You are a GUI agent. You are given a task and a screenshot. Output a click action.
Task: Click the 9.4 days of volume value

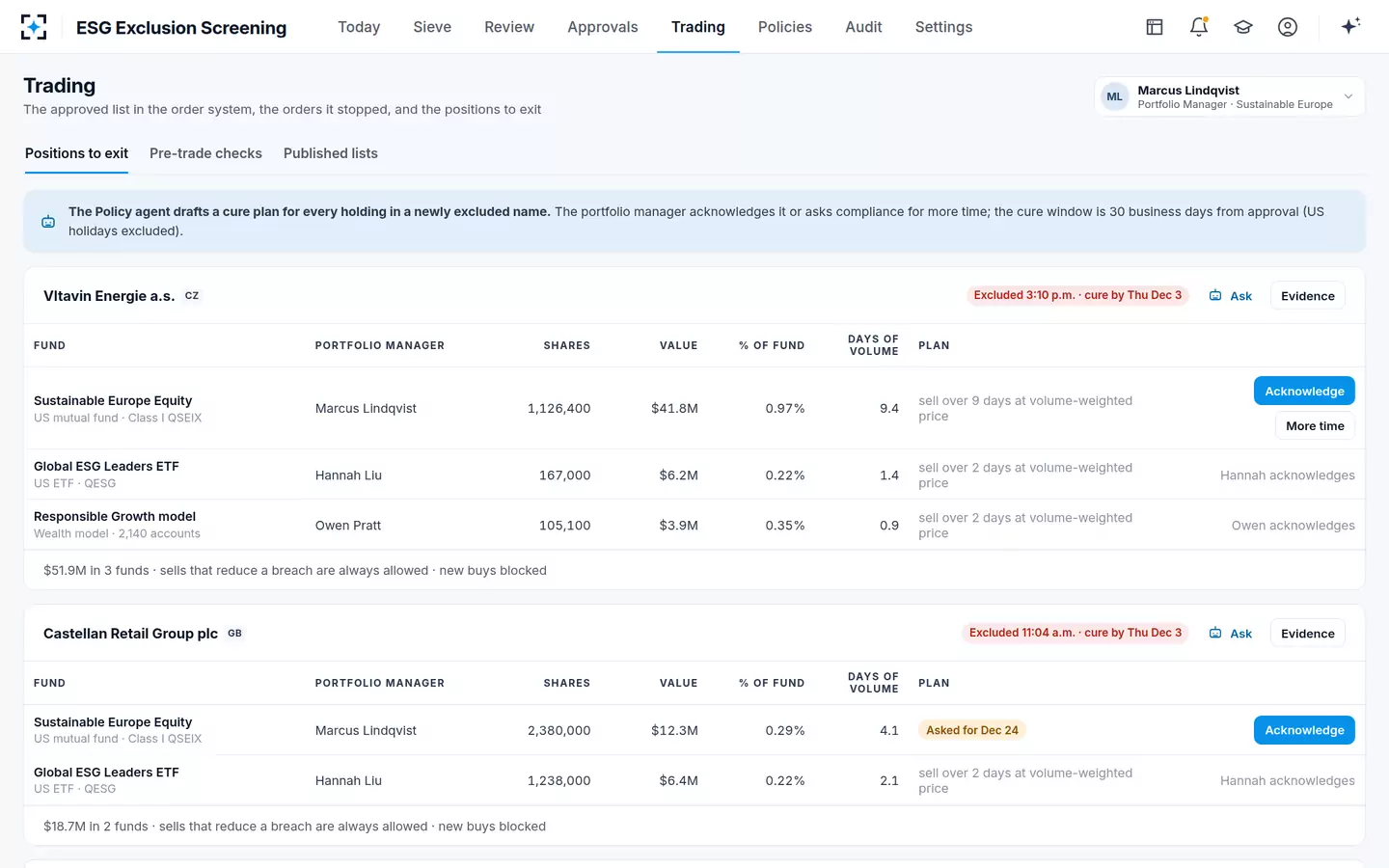point(889,409)
